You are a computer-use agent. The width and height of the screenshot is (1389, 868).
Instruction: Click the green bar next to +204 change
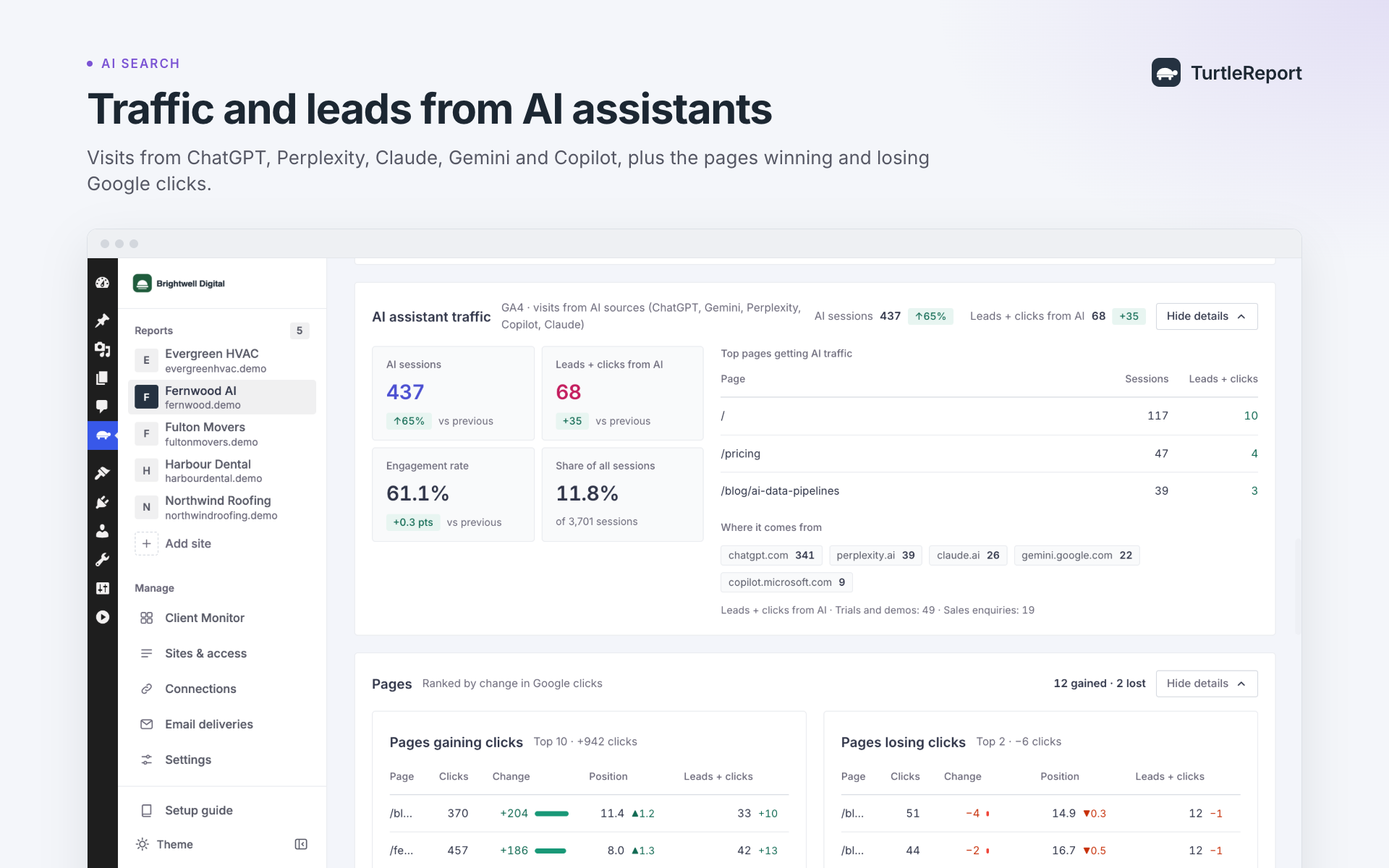click(x=551, y=814)
